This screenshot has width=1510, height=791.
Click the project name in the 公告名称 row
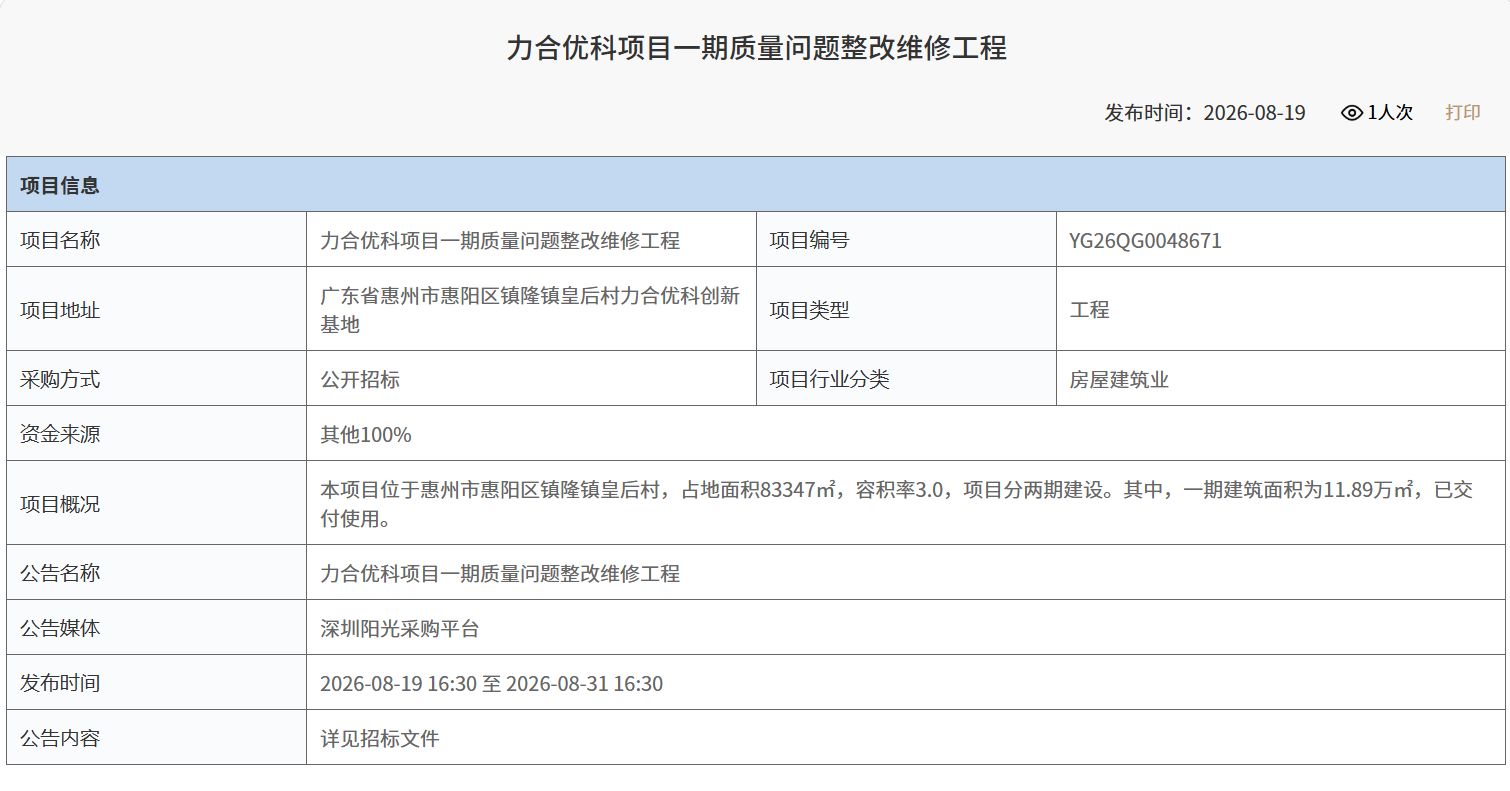tap(500, 573)
